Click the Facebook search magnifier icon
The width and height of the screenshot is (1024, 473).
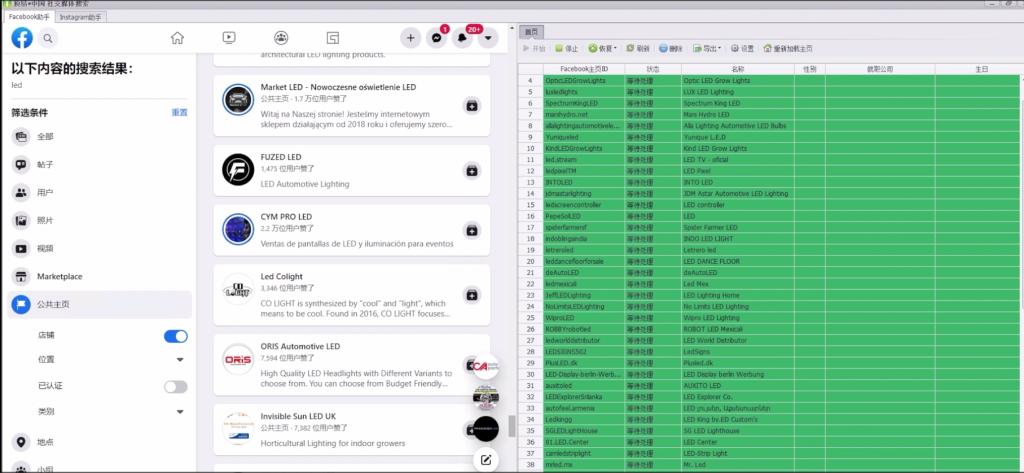47,38
